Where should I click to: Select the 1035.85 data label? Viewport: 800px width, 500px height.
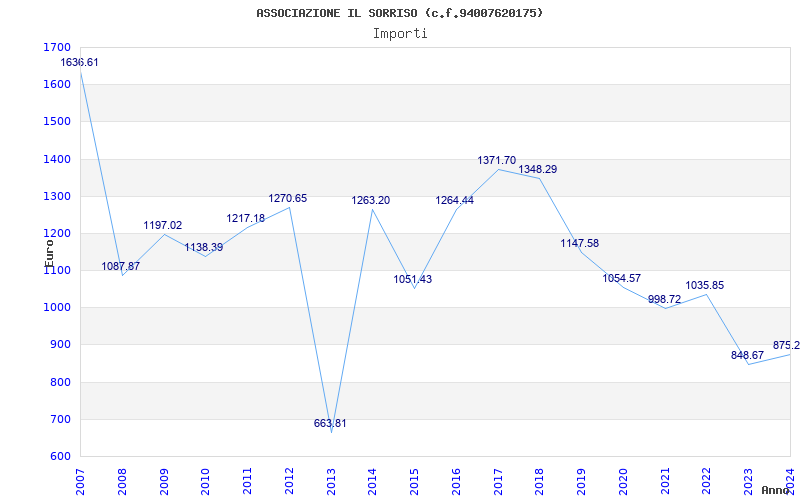pos(705,285)
